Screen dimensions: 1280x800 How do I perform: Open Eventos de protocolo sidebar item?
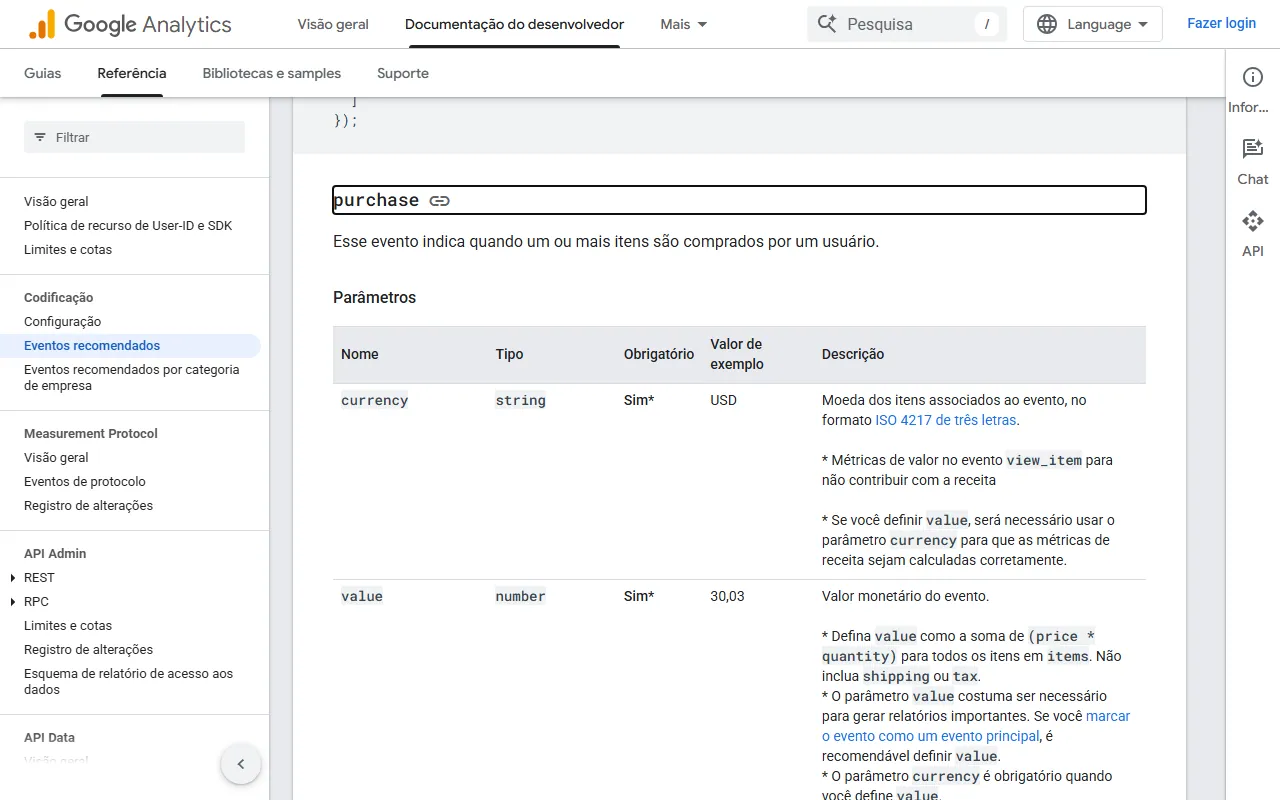85,482
